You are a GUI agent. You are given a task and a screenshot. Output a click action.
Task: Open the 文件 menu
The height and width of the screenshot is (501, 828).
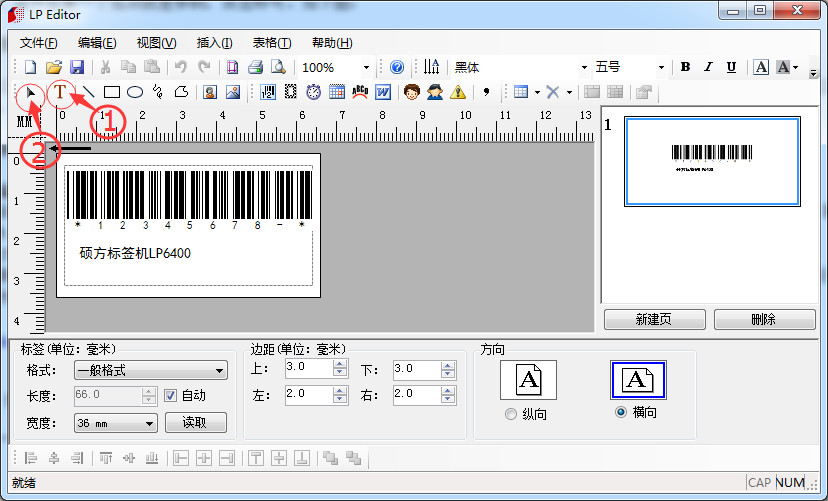38,43
